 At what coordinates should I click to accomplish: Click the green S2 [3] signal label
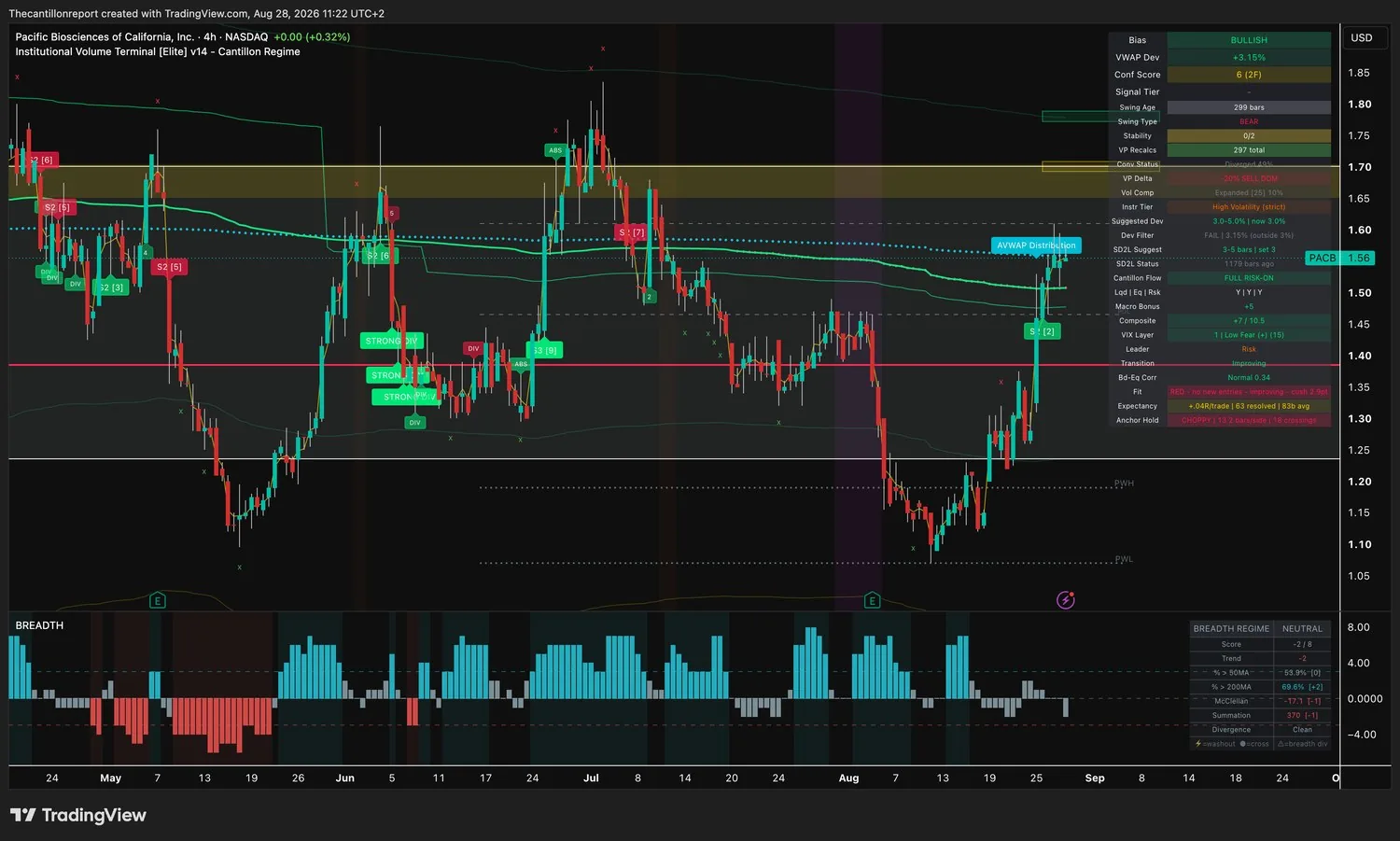(x=111, y=287)
